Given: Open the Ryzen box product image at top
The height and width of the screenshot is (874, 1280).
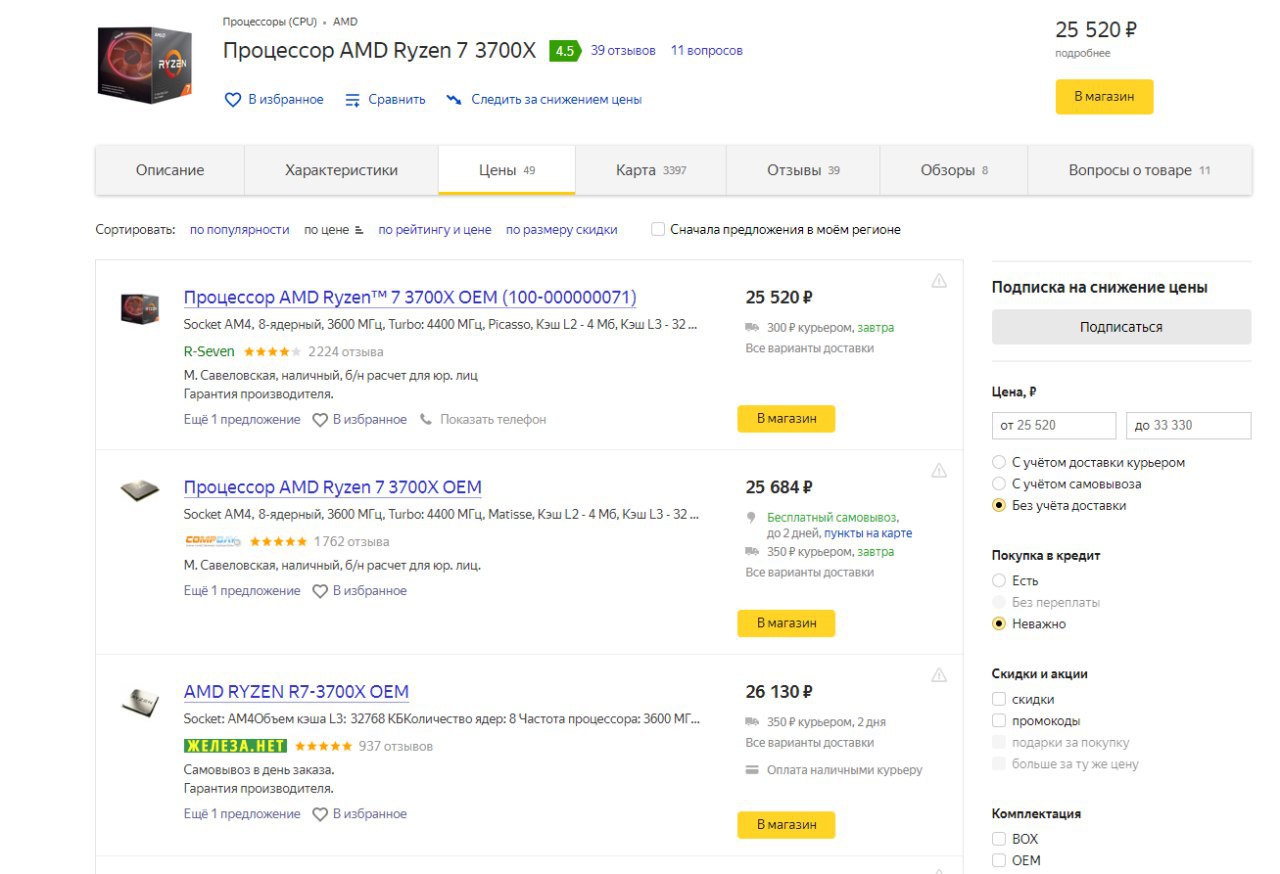Looking at the screenshot, I should 144,64.
